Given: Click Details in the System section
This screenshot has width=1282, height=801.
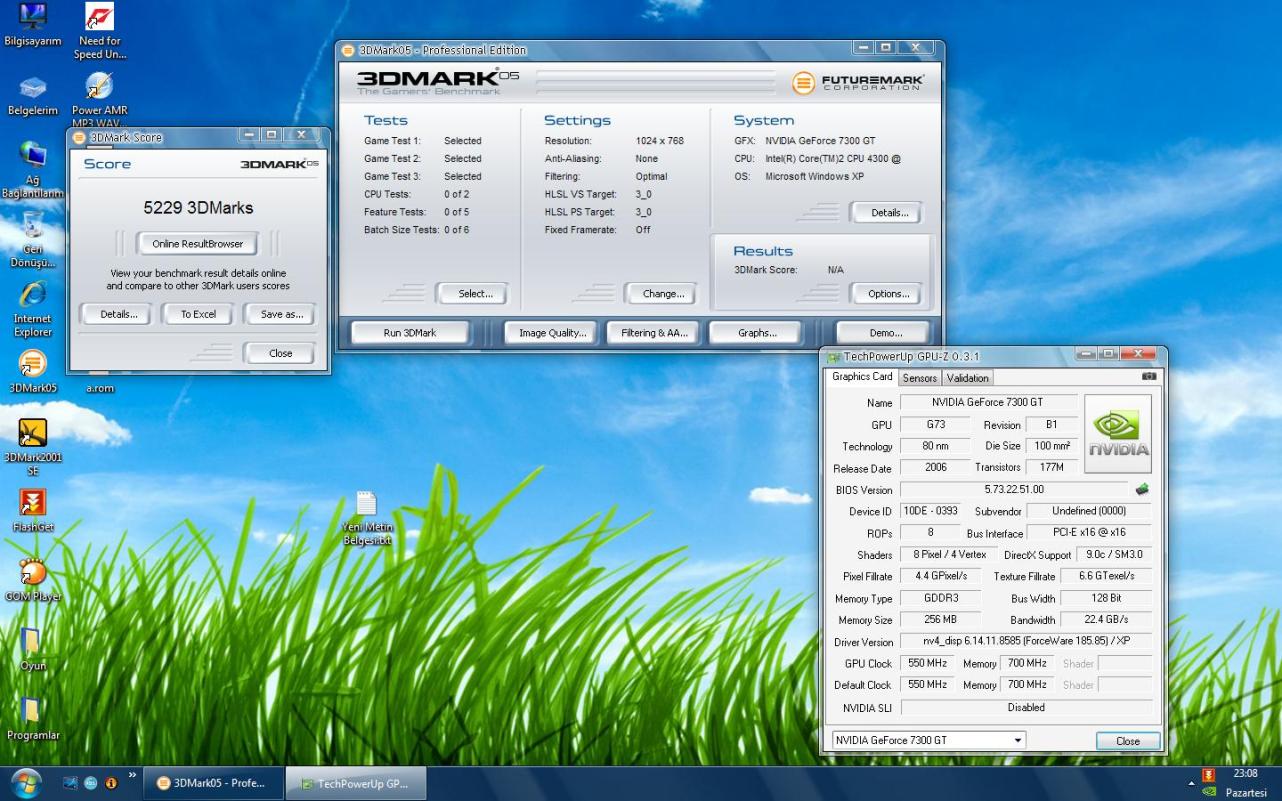Looking at the screenshot, I should point(889,212).
